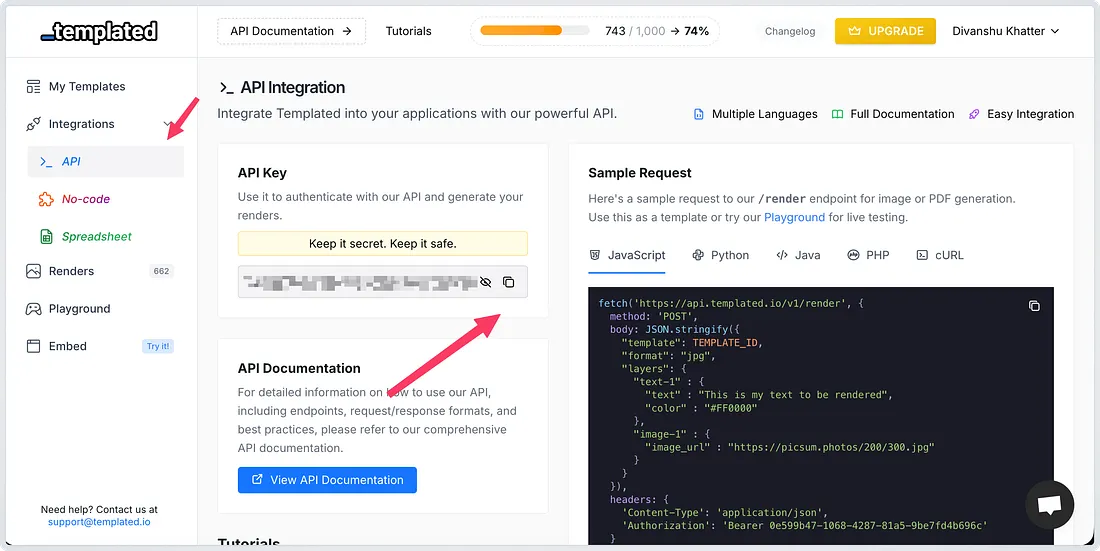Email support@templated.io link
The height and width of the screenshot is (551, 1100).
tap(99, 522)
